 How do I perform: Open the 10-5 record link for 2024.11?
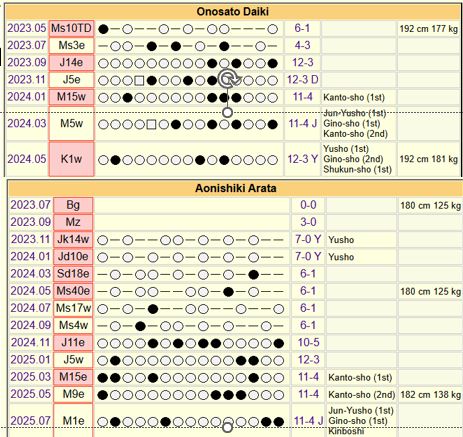pyautogui.click(x=308, y=342)
